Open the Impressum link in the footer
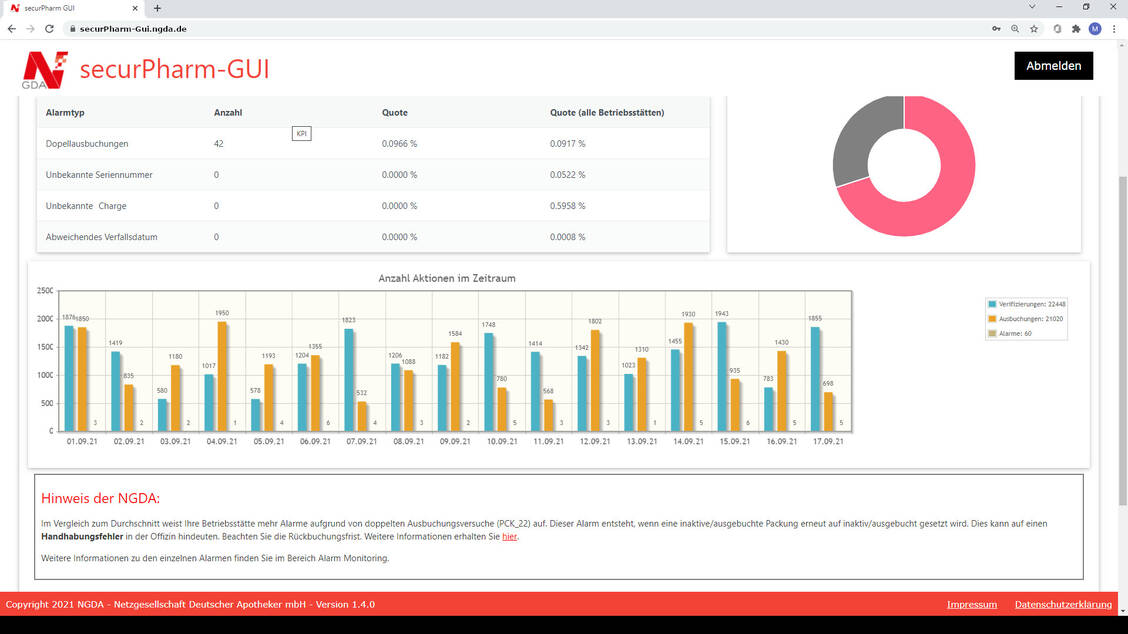This screenshot has height=634, width=1128. 972,604
